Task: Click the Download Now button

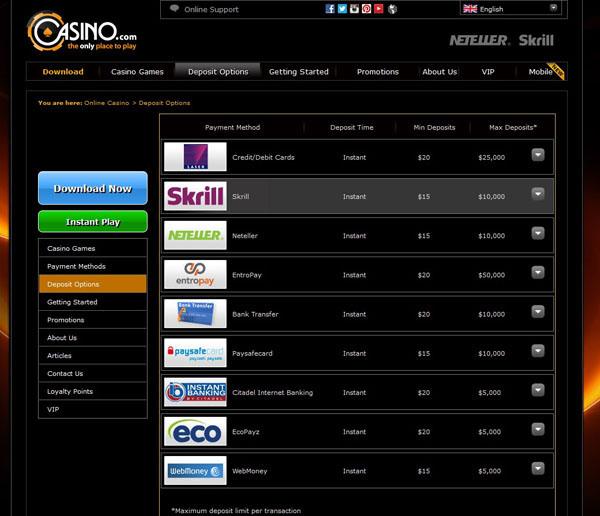Action: tap(93, 188)
